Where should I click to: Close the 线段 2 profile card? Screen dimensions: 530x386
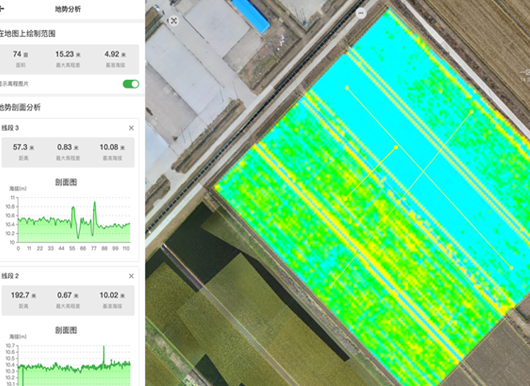pos(131,276)
